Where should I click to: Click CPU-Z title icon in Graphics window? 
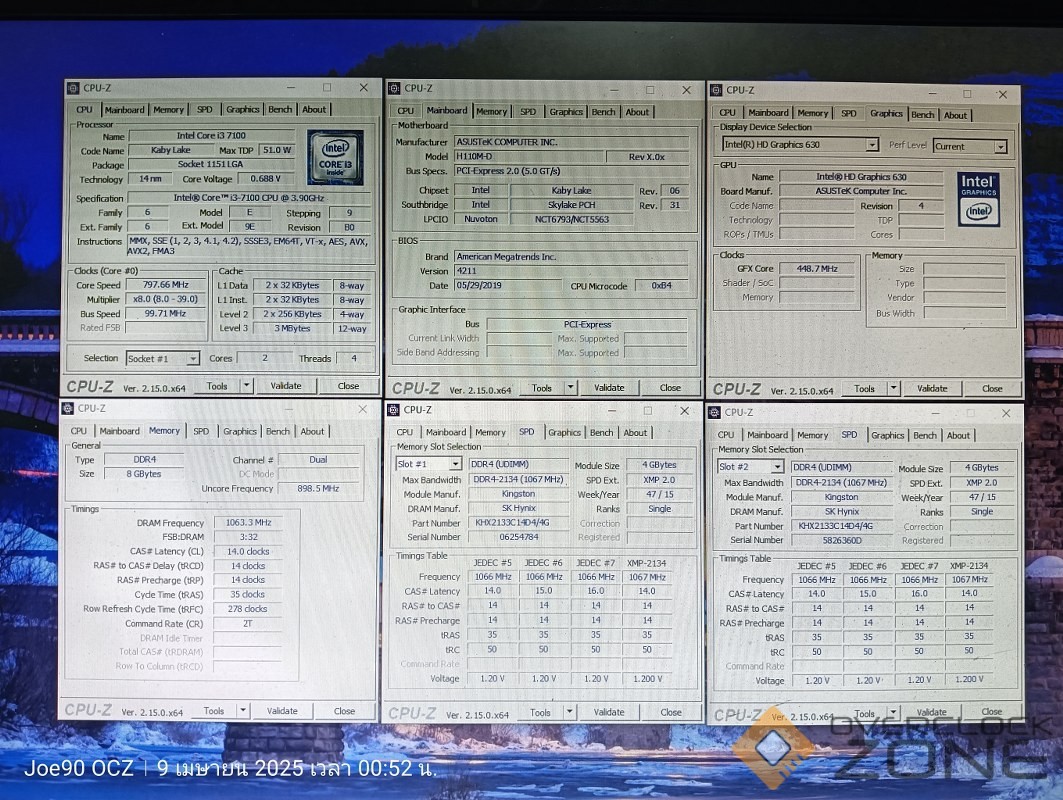click(716, 91)
